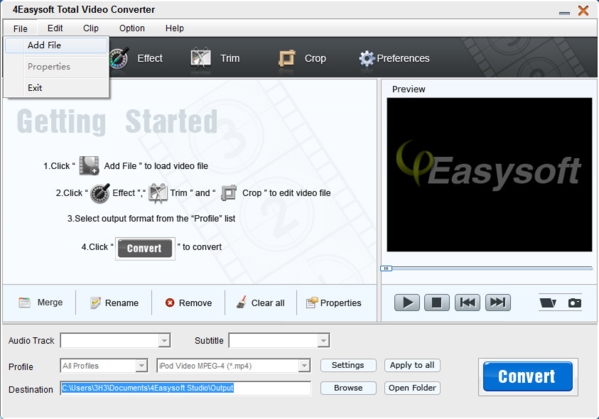Take snapshot with camera icon
Viewport: 599px width, 419px height.
(x=575, y=303)
